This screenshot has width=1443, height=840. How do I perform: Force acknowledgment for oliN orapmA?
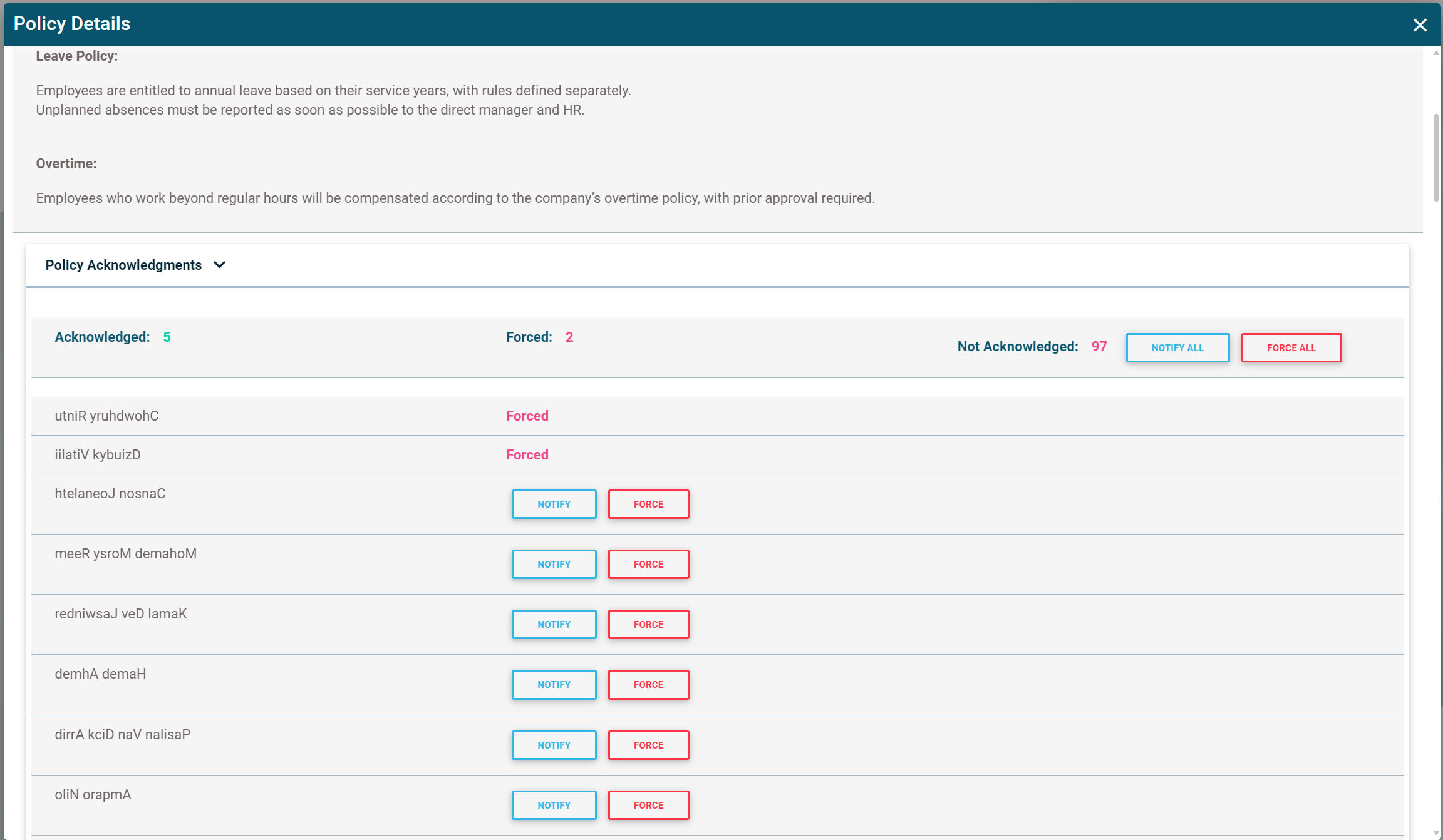pyautogui.click(x=648, y=805)
